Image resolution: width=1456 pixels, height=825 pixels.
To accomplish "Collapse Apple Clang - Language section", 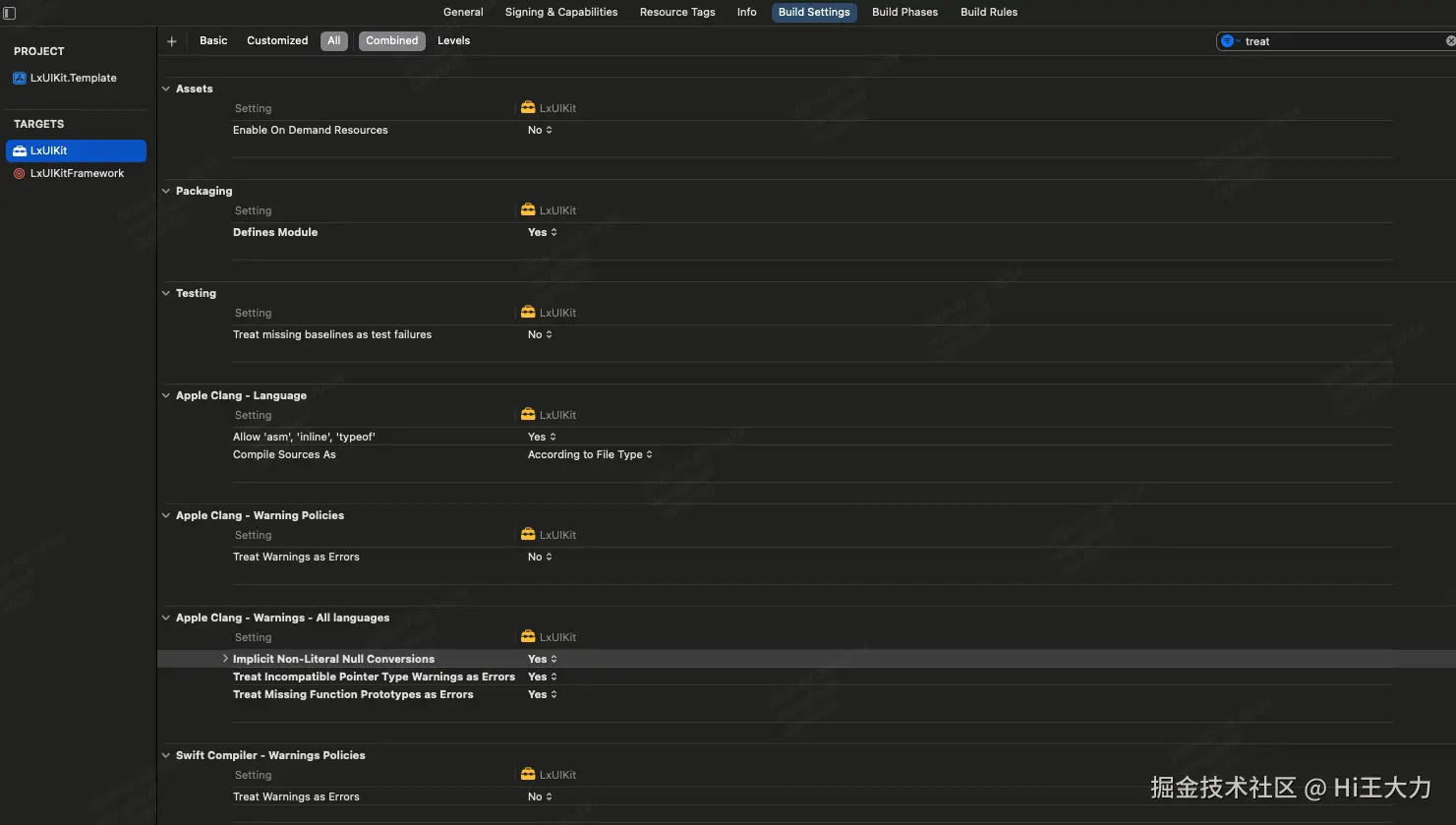I will pos(166,395).
